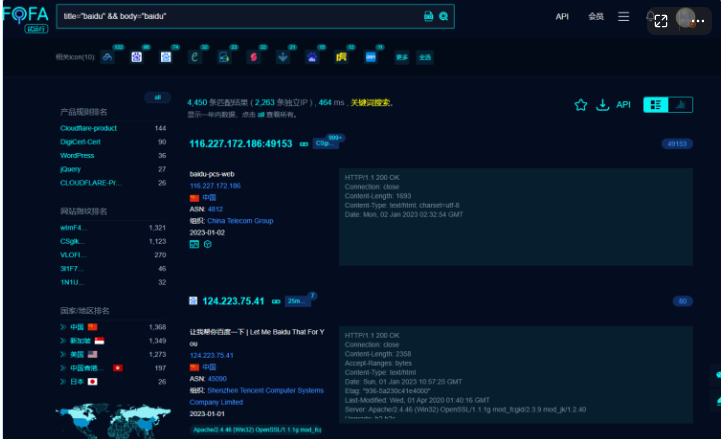Switch to list view layout

(656, 105)
